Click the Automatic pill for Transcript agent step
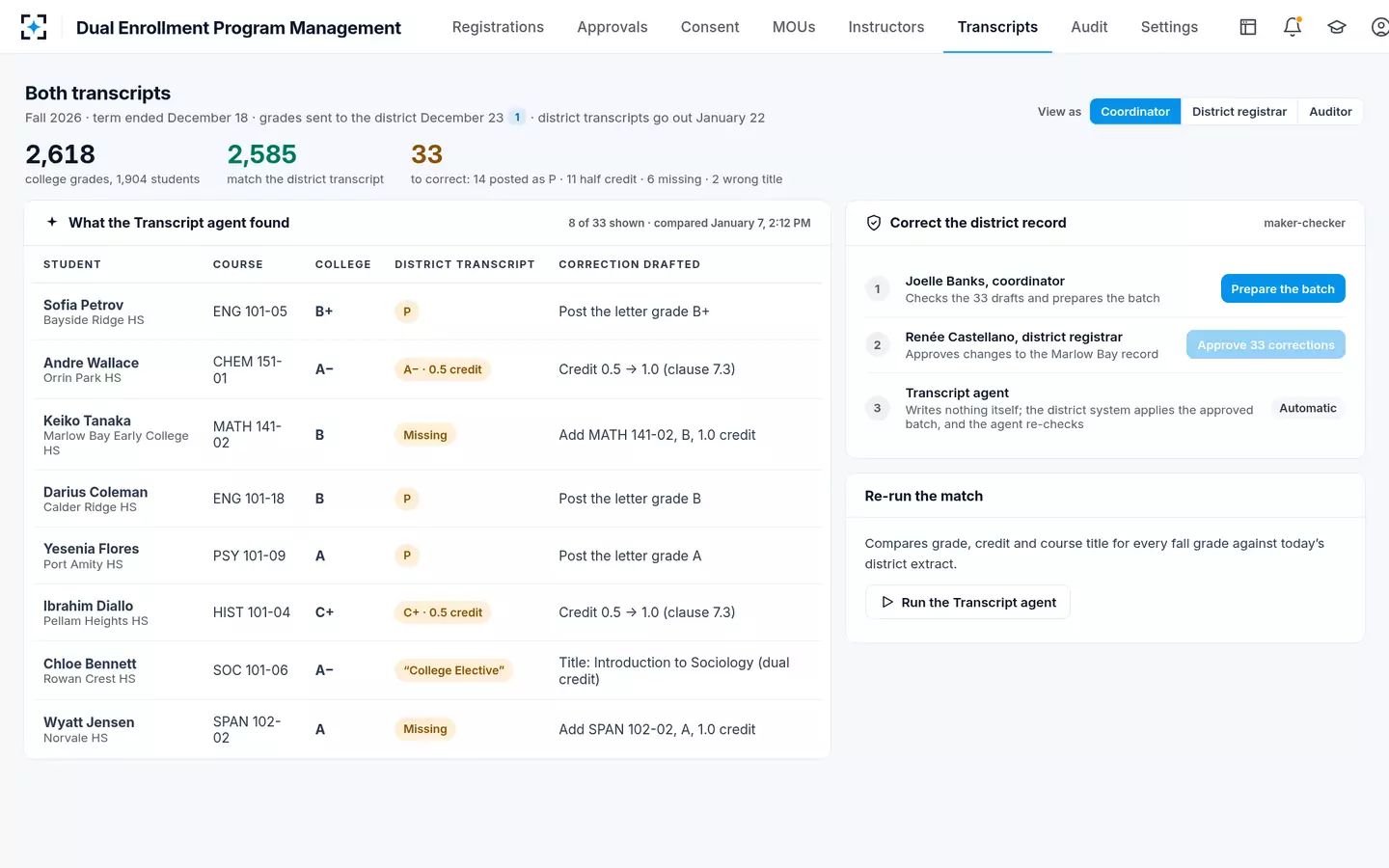The width and height of the screenshot is (1389, 868). [x=1308, y=408]
